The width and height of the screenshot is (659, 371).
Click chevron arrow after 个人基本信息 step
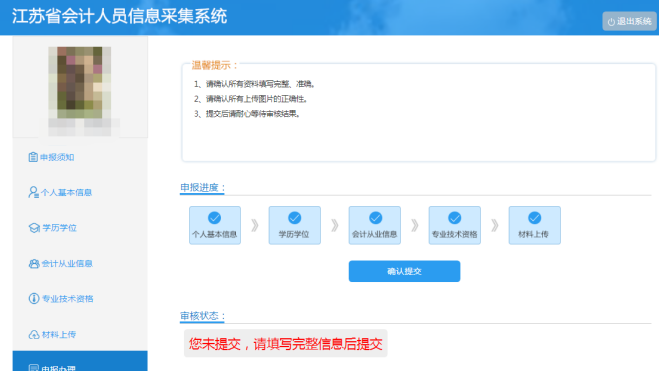point(255,226)
